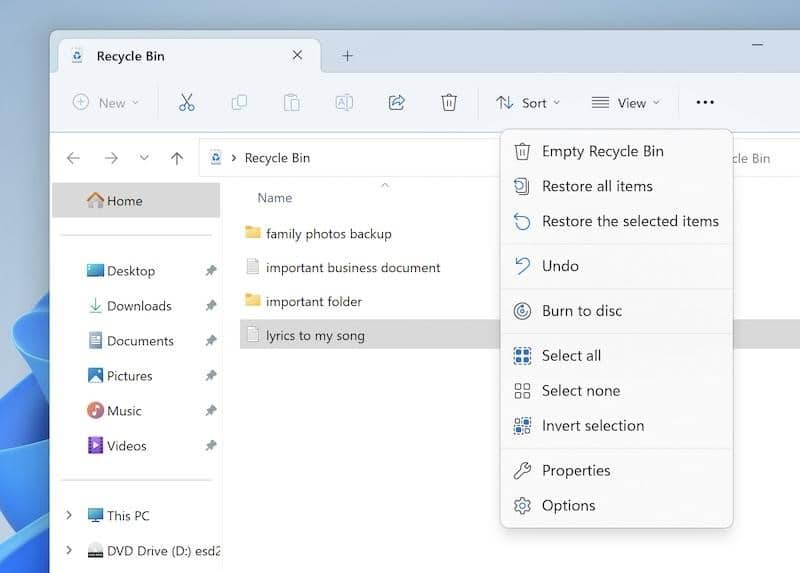The image size is (800, 573).
Task: Open the Sort dropdown
Action: point(528,103)
